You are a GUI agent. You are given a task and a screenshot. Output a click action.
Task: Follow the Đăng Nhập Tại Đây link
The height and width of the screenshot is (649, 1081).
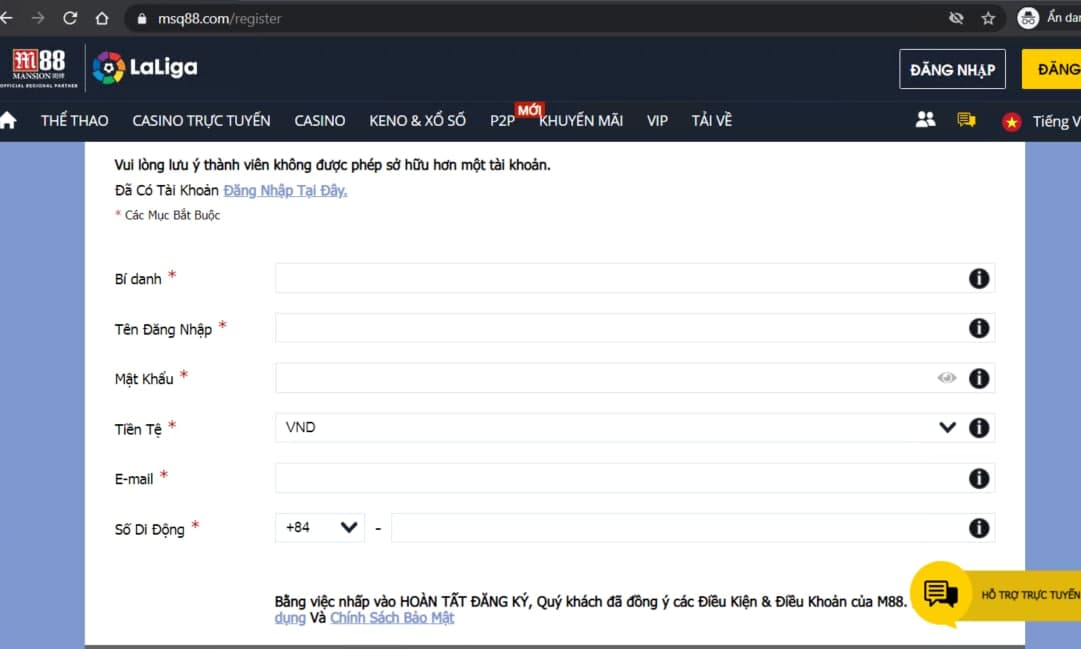click(285, 190)
